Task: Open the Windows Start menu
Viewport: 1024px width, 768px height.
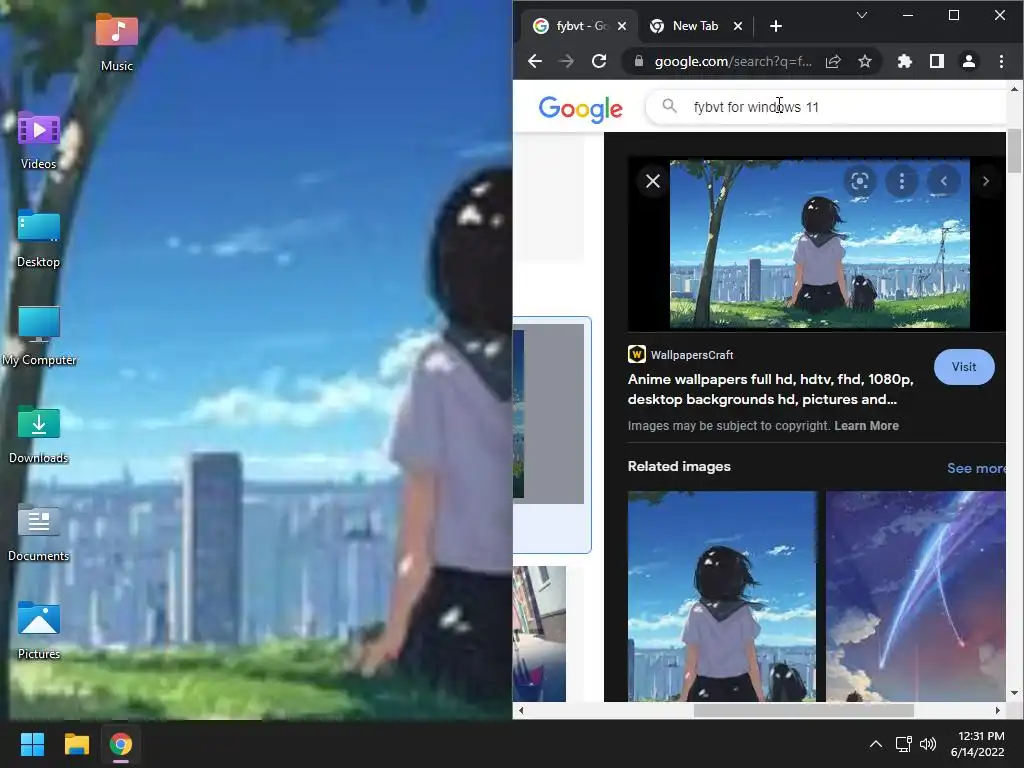Action: 32,744
